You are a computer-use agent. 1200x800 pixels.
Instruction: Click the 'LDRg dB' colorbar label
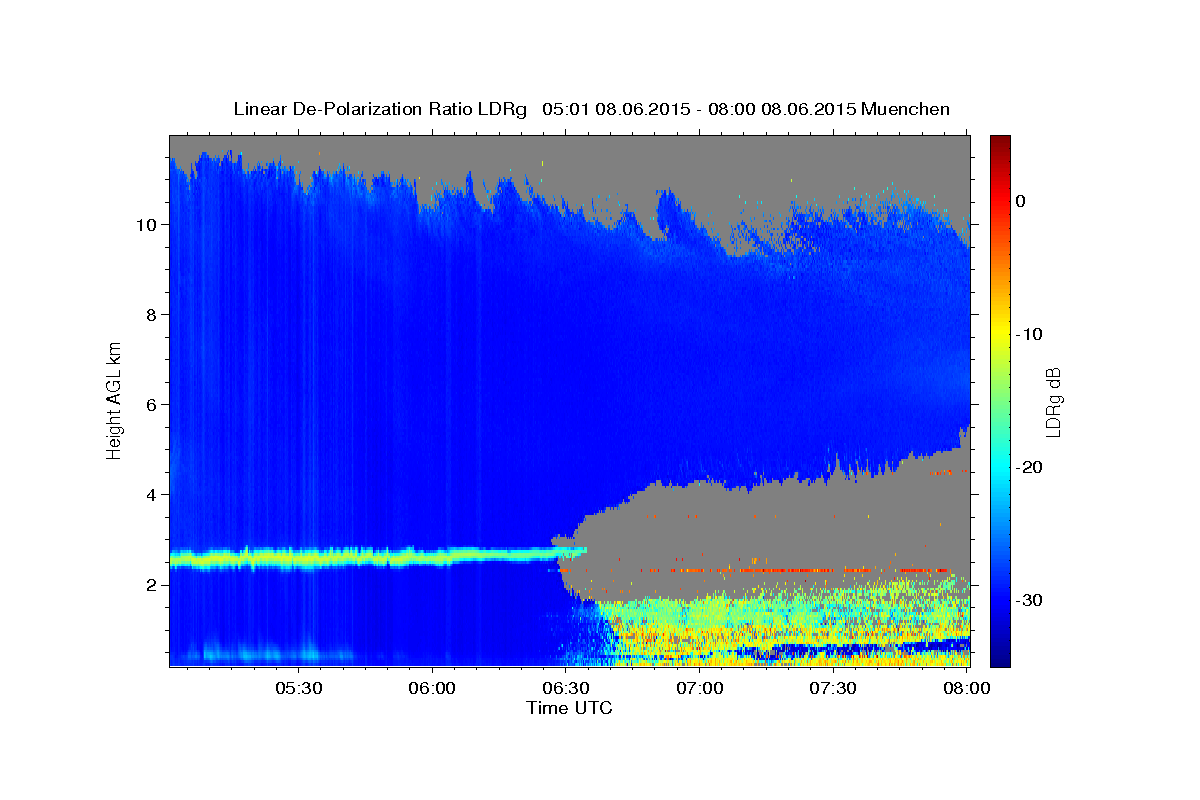point(1053,403)
